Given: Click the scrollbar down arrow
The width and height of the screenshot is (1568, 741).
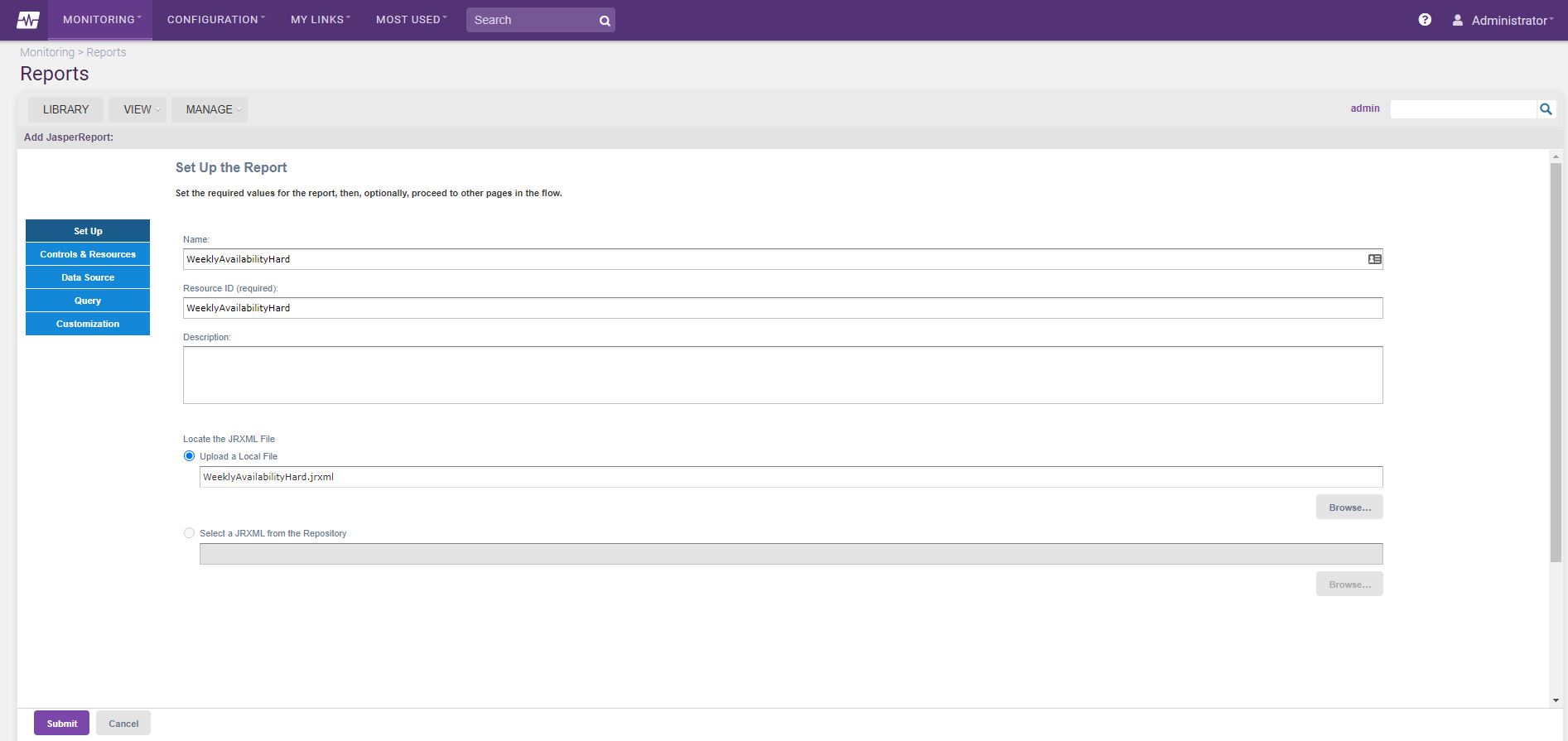Looking at the screenshot, I should point(1556,701).
